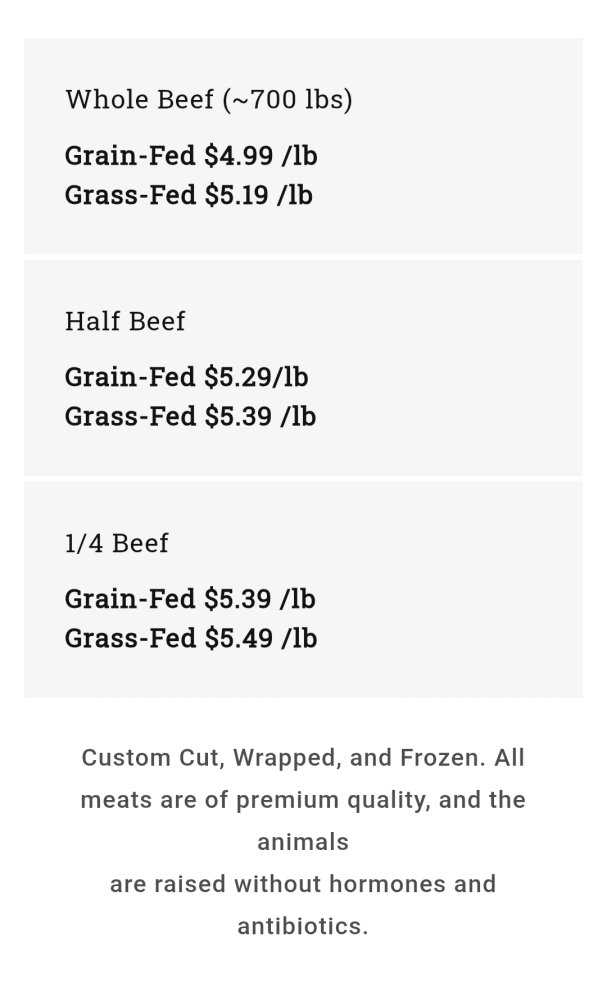The image size is (607, 1000).
Task: Click the "Half Beef" heading
Action: click(125, 321)
